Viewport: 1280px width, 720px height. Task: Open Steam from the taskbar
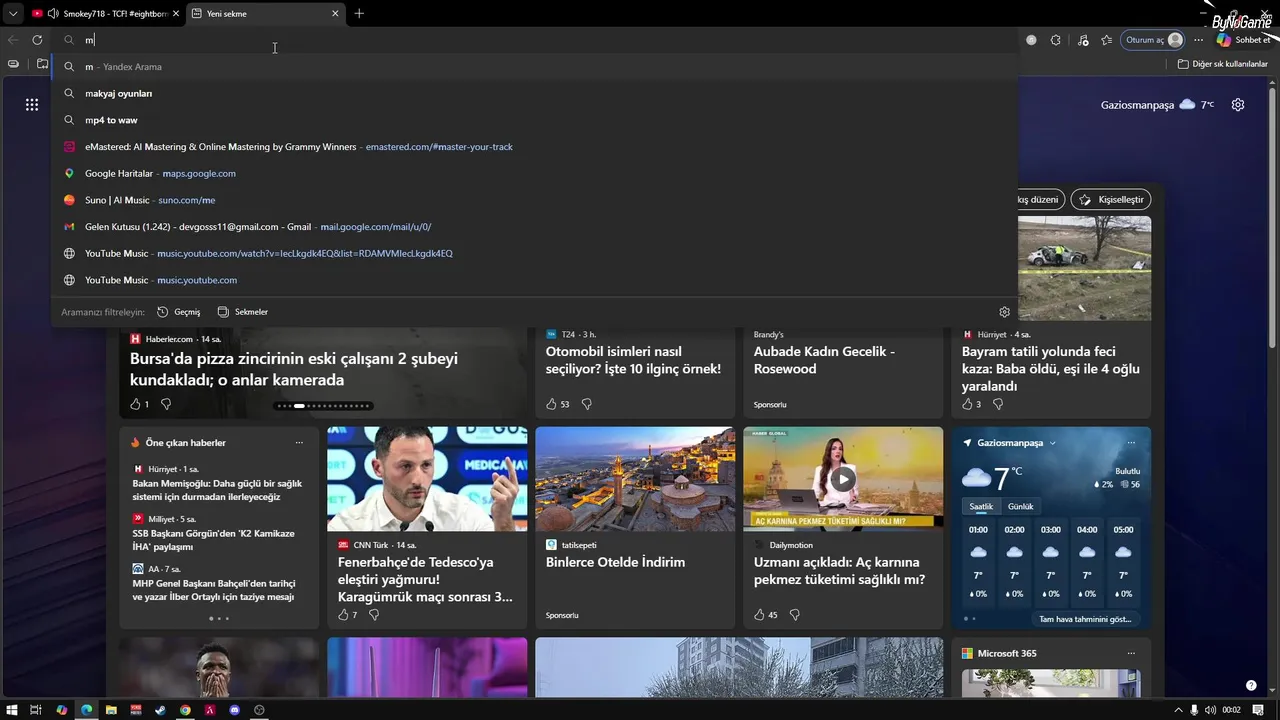(x=161, y=710)
